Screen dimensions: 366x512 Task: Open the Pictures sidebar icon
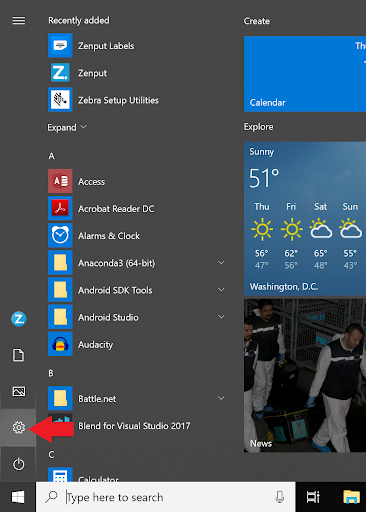(x=18, y=391)
